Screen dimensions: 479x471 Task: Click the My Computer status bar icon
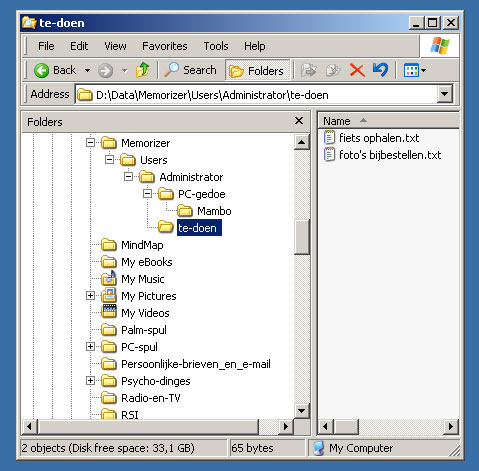pyautogui.click(x=319, y=448)
